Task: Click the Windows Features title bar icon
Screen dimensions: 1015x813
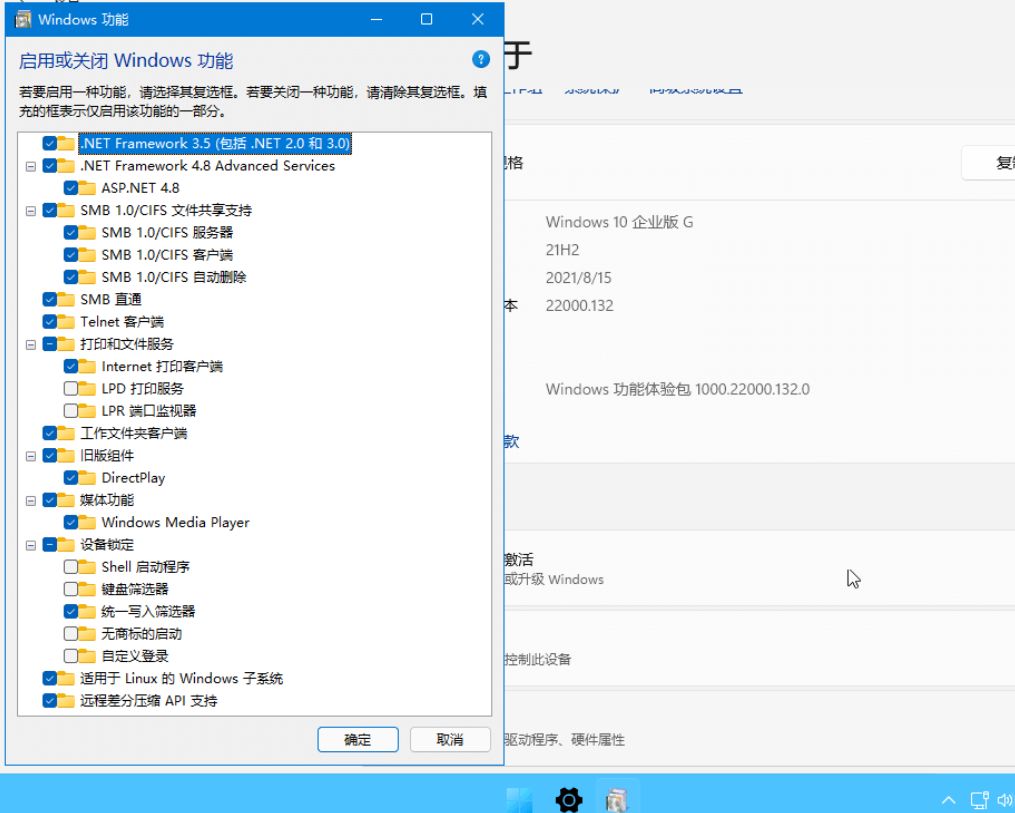Action: click(23, 19)
